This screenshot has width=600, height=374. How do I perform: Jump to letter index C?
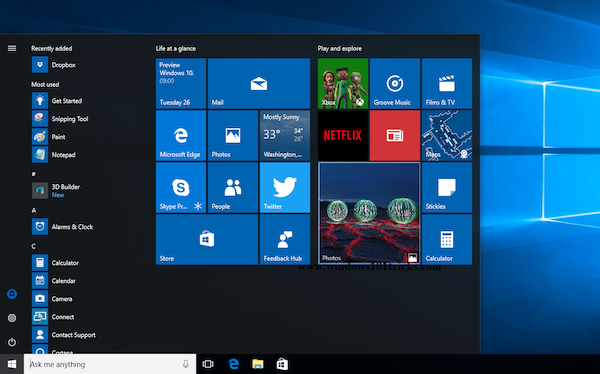tap(34, 246)
